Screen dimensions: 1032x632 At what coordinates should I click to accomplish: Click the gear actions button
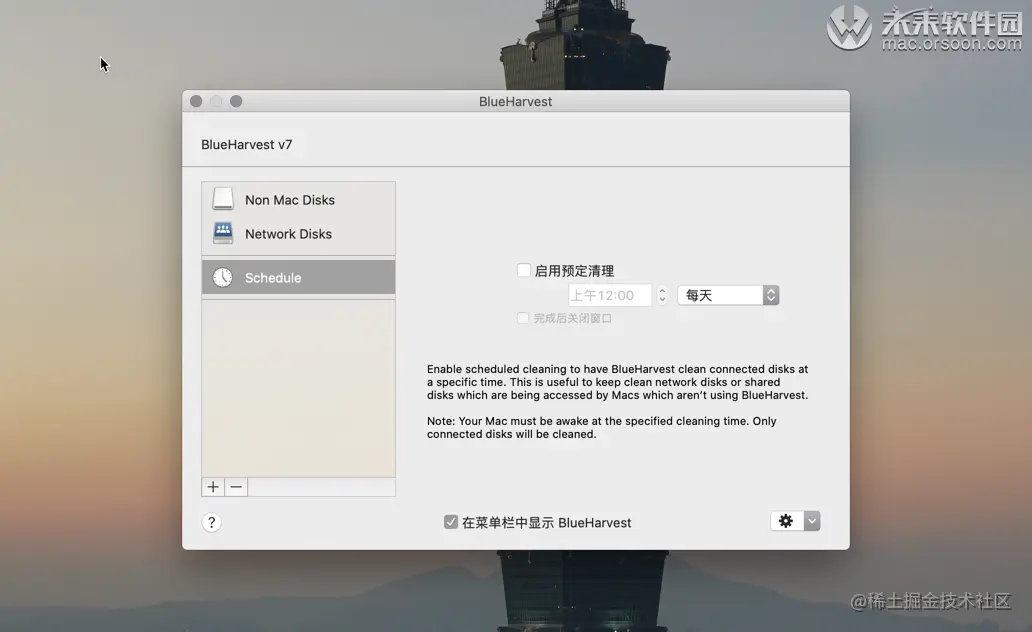(787, 521)
